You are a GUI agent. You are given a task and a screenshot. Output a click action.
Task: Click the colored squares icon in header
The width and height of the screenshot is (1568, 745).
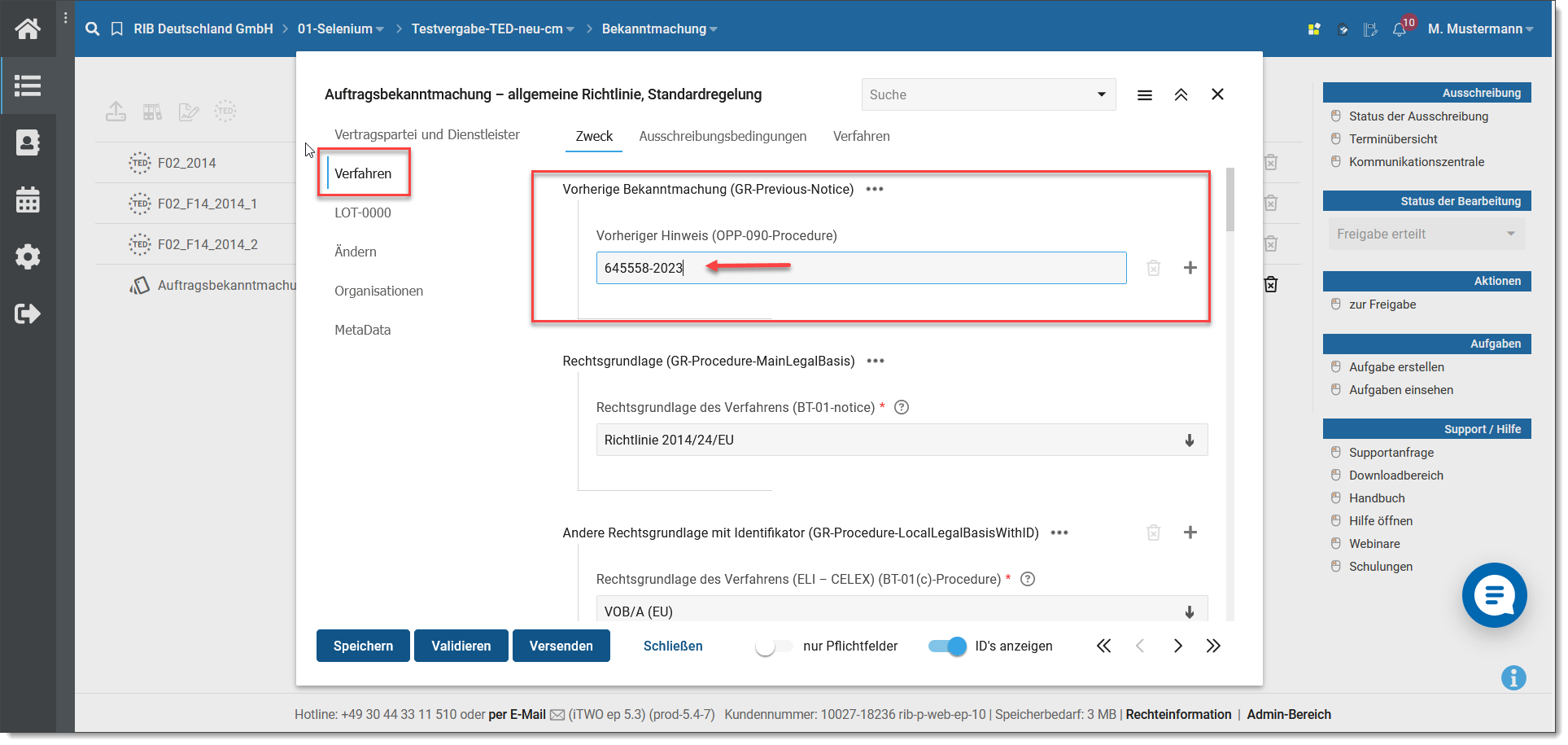(x=1314, y=29)
